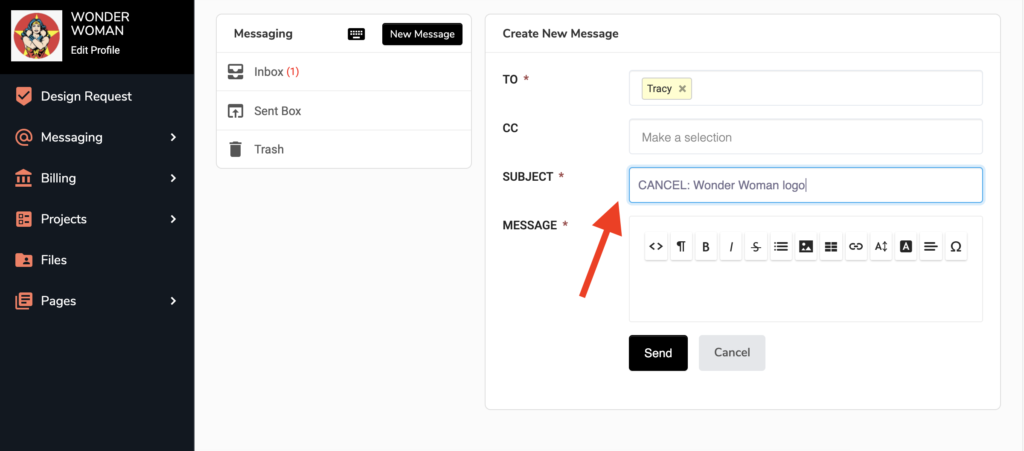Toggle bold formatting in message editor
Screen dimensions: 1024x451
pos(706,246)
